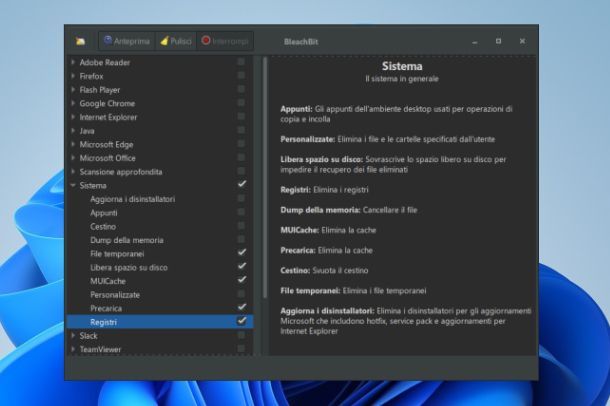Image resolution: width=610 pixels, height=406 pixels.
Task: Enable the Cestino checkbox
Action: coord(241,226)
